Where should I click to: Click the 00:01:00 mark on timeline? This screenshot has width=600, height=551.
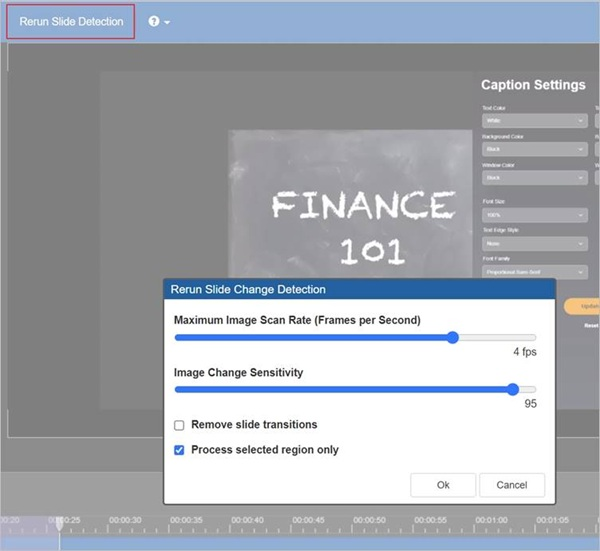[x=491, y=520]
